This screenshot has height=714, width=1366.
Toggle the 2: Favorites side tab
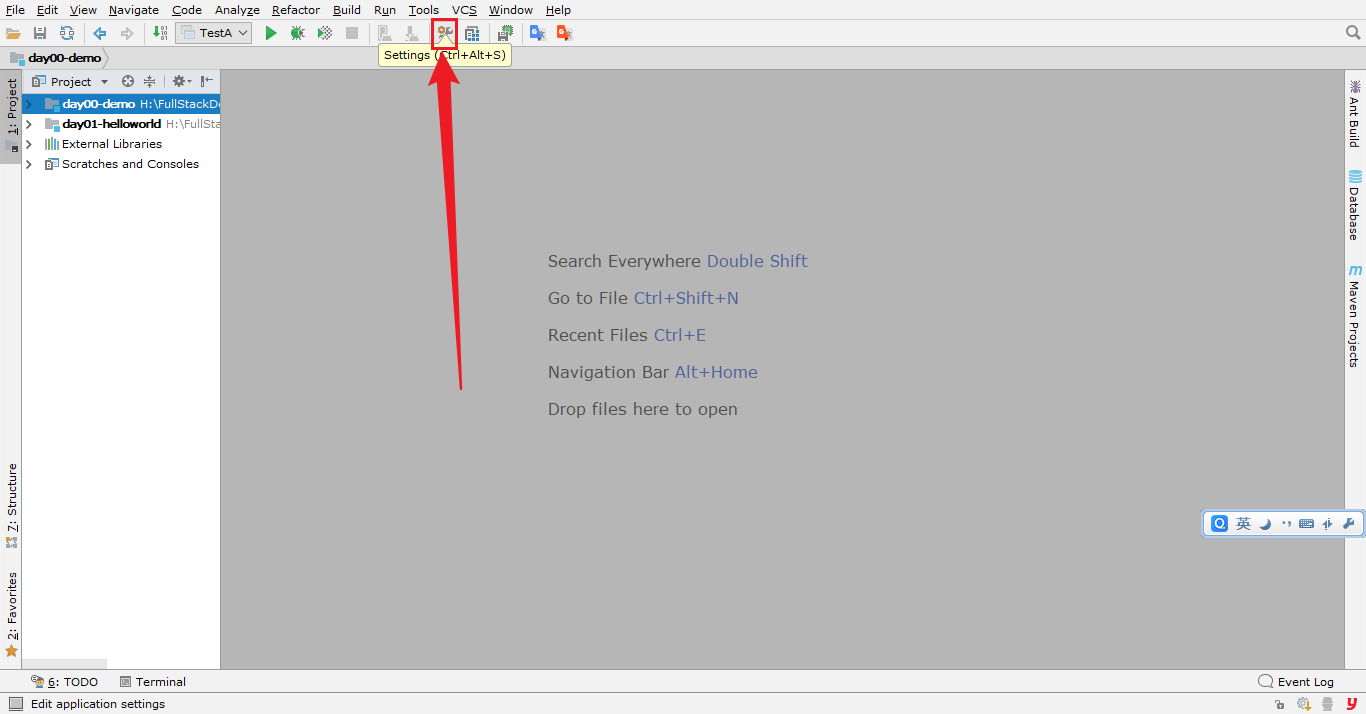11,613
